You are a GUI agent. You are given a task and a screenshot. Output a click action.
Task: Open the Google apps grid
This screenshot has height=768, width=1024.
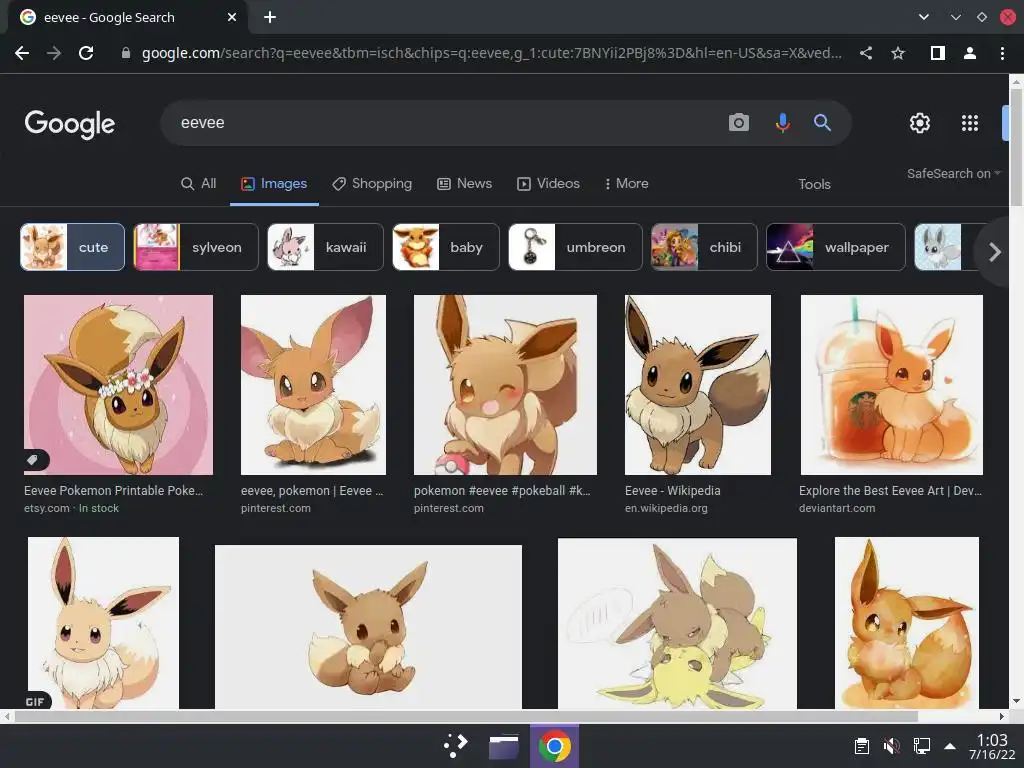point(970,123)
